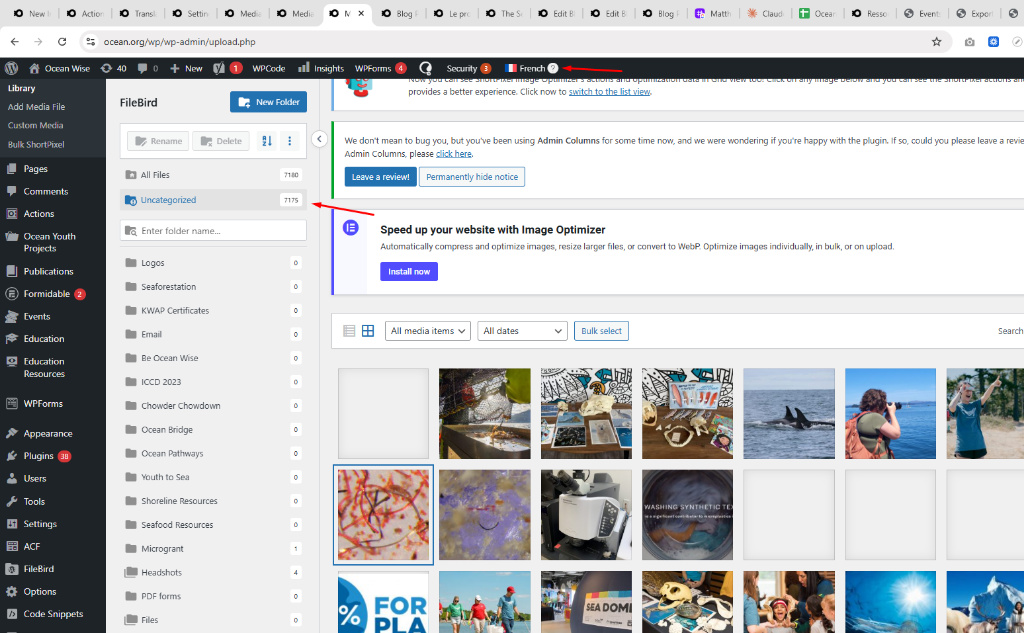Click the Rename folder button
The height and width of the screenshot is (633, 1024).
(x=159, y=140)
